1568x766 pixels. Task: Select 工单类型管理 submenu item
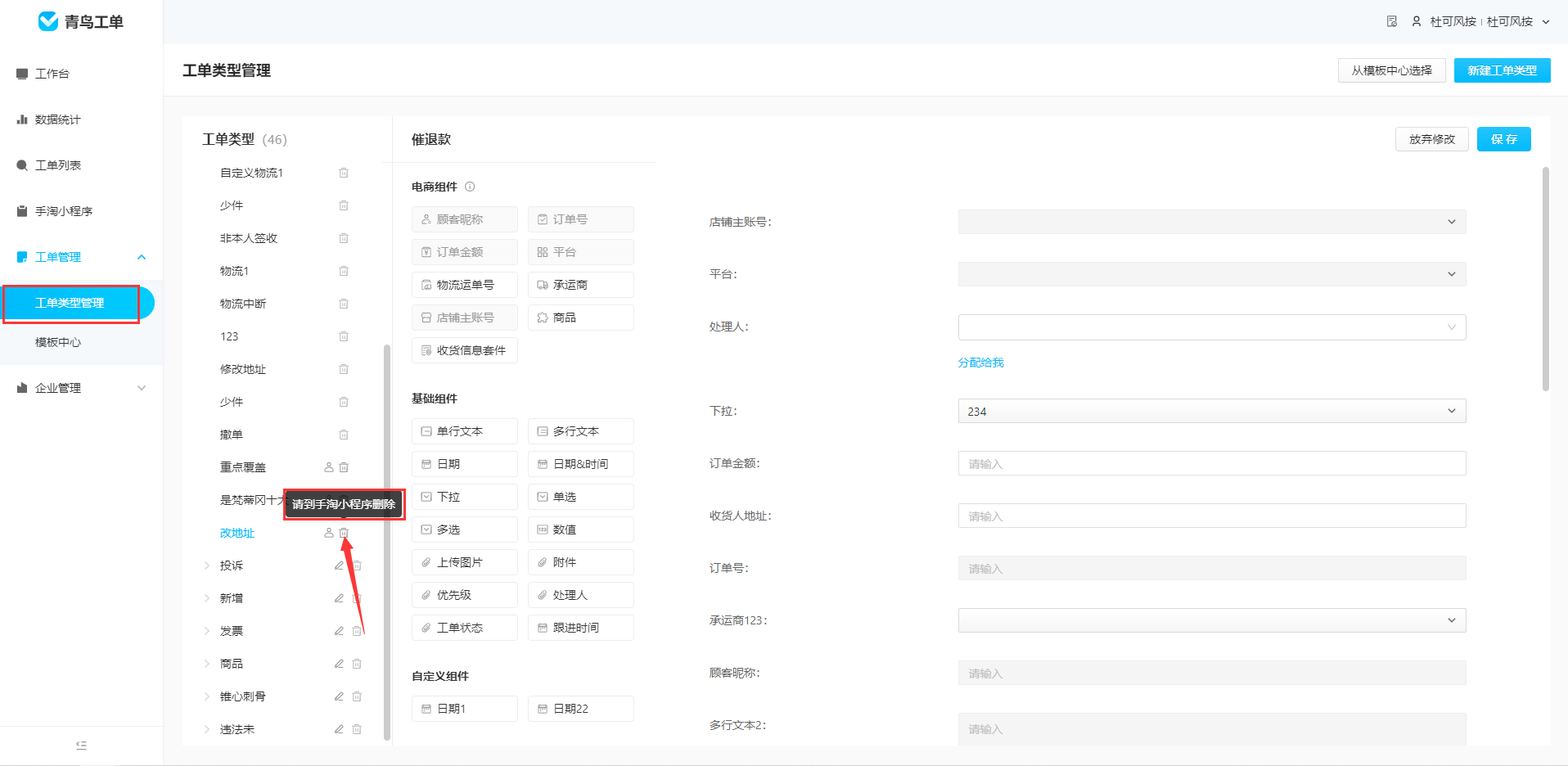pos(78,303)
